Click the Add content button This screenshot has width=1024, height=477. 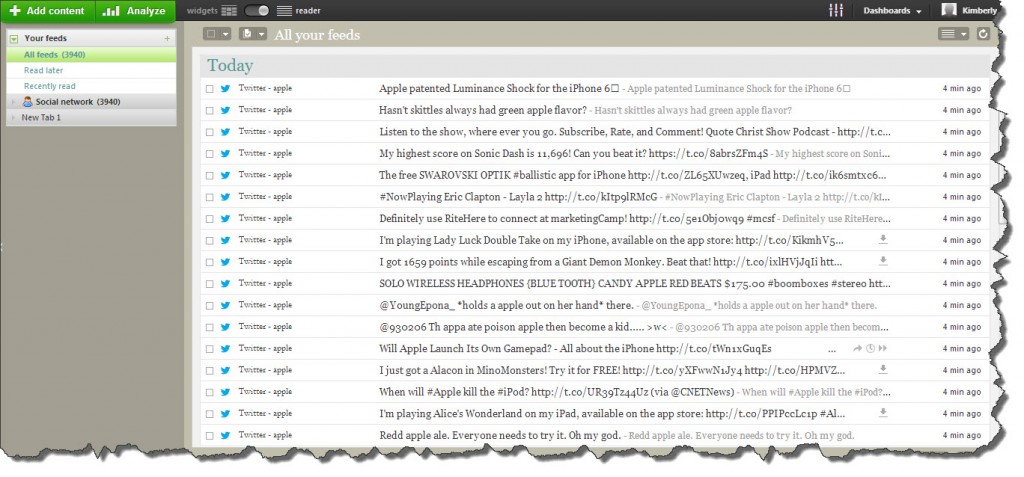(48, 11)
